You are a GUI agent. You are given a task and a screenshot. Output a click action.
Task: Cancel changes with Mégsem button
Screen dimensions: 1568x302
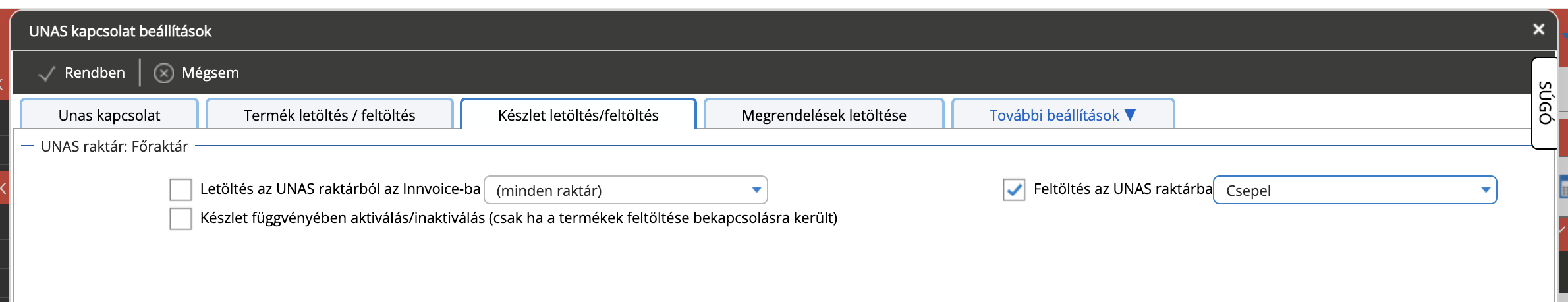(197, 73)
